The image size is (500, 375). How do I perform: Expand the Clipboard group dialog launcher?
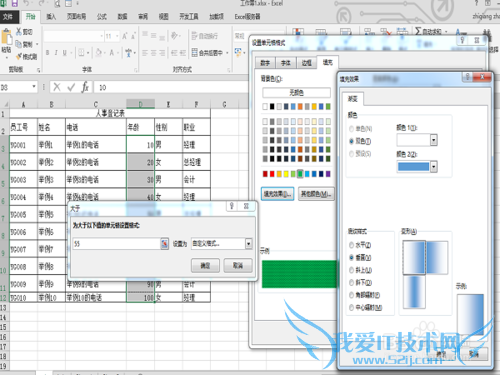coord(39,70)
